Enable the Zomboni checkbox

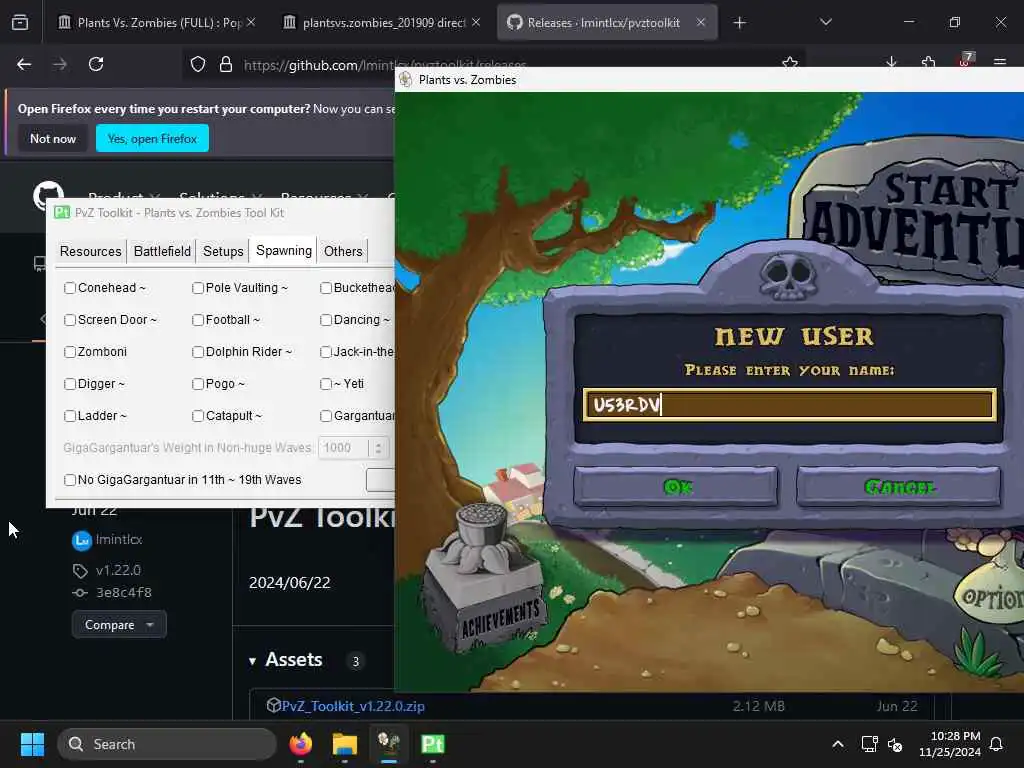[70, 352]
